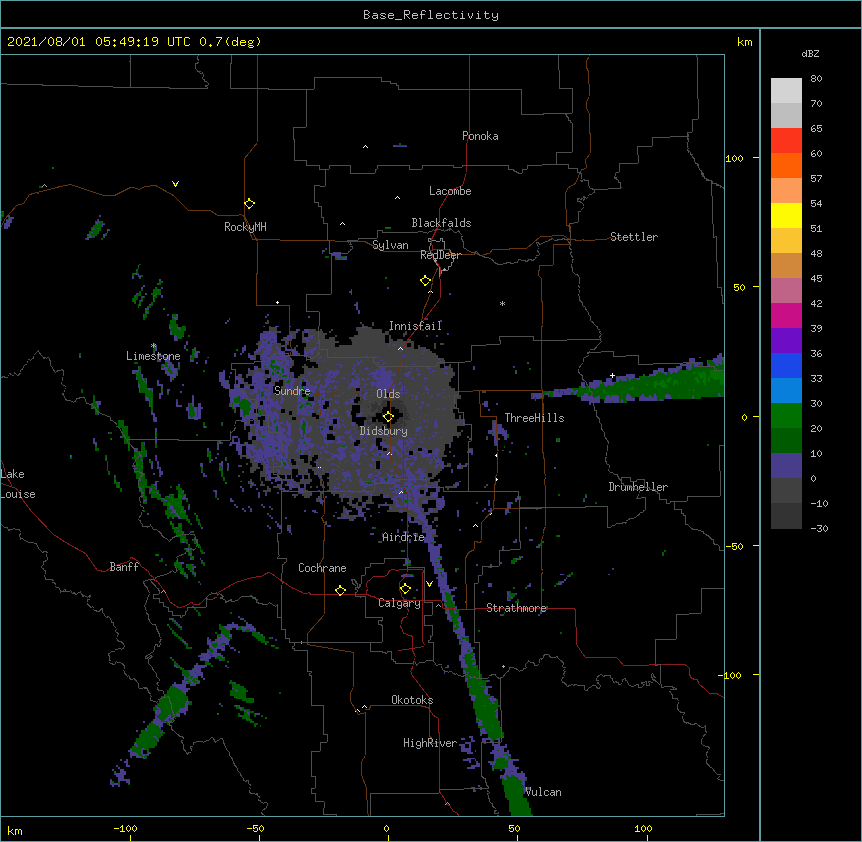
Task: Click the yellow diamond marker under Cochrane
Action: (x=340, y=590)
